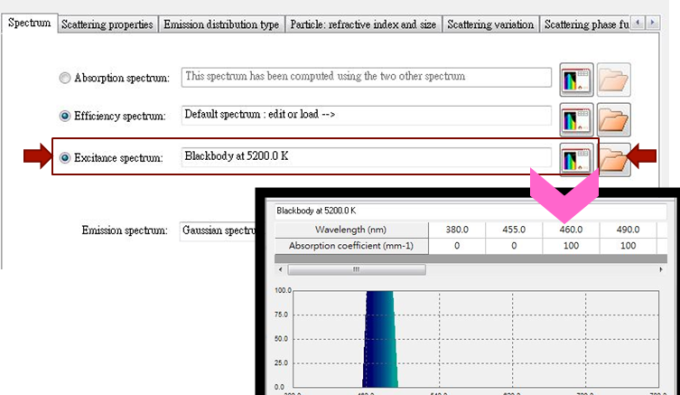
Task: Select Excitance spectrum radio button
Action: coord(65,158)
